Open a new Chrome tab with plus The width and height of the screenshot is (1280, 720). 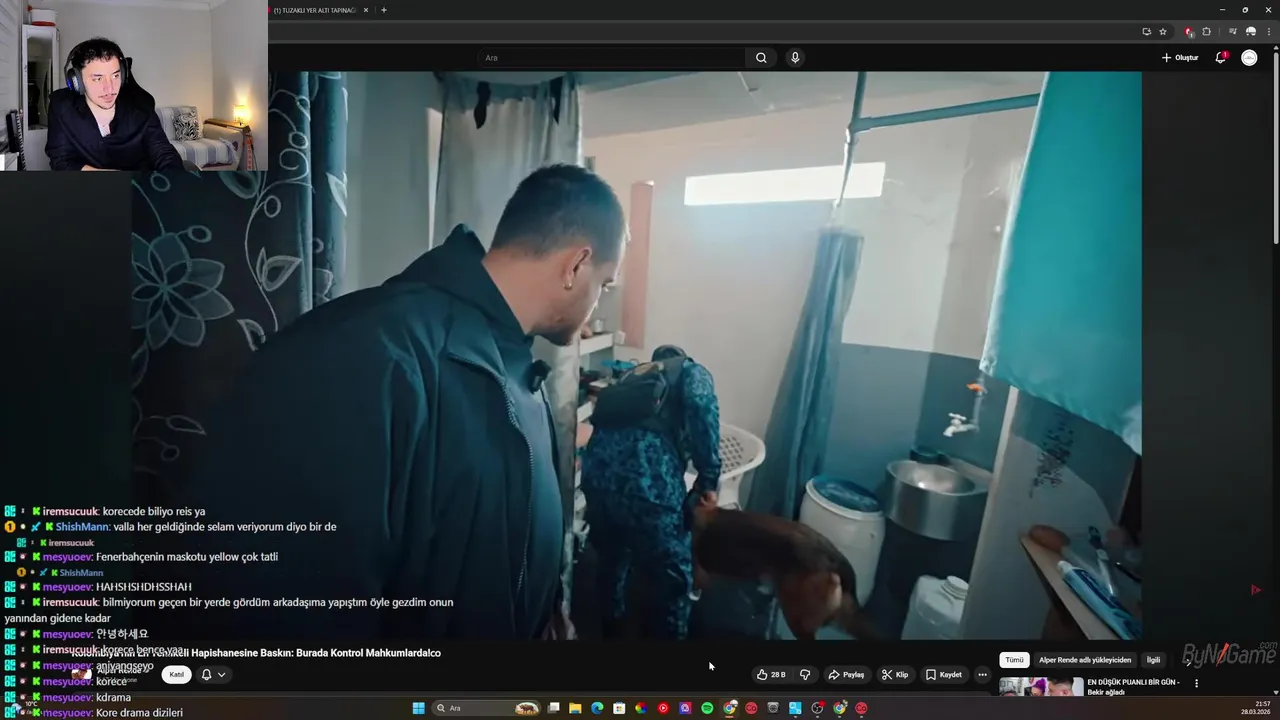(x=384, y=10)
